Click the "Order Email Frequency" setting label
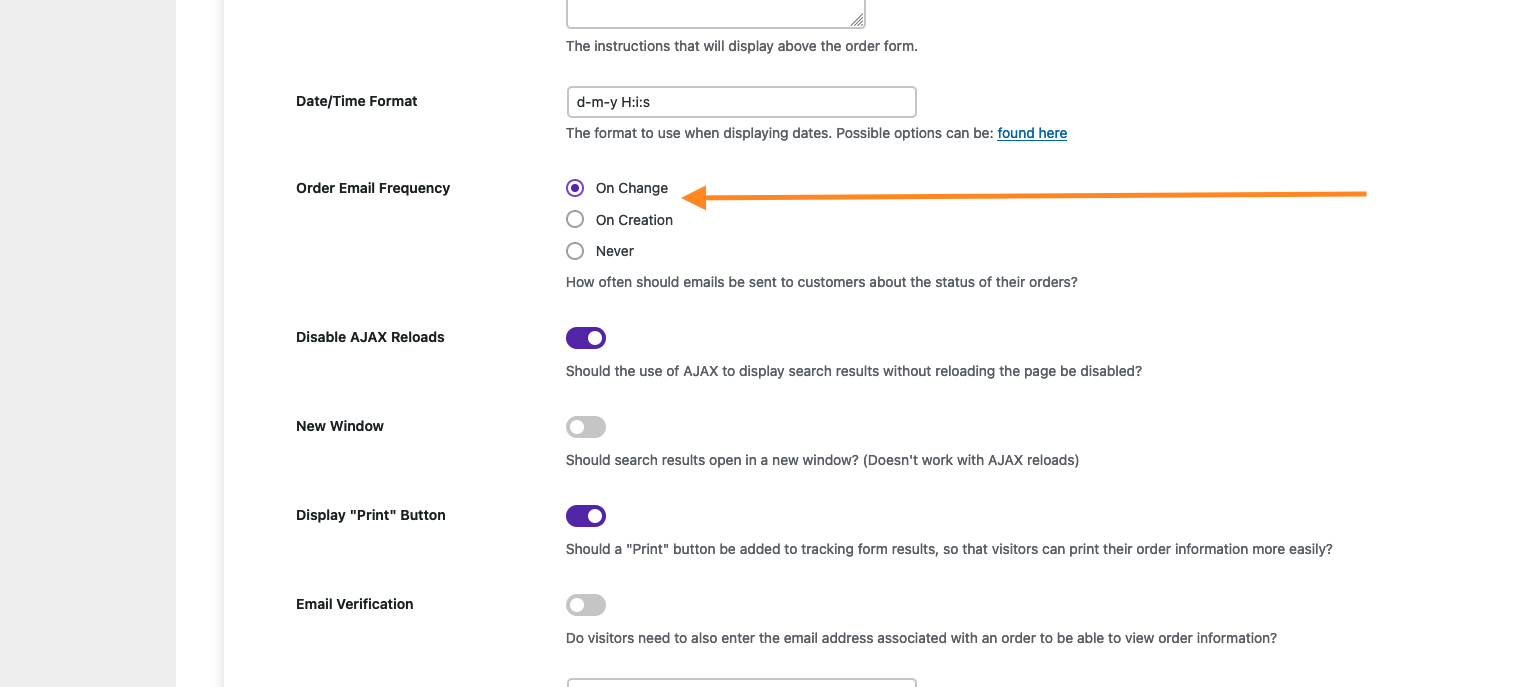Image resolution: width=1526 pixels, height=687 pixels. 373,188
